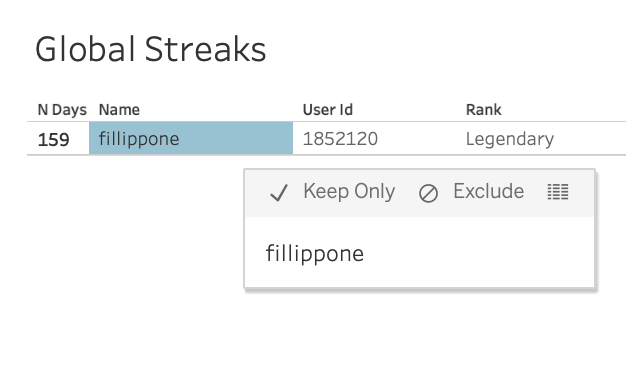The width and height of the screenshot is (626, 372).
Task: Click empty header space right of Rank
Action: 563,110
